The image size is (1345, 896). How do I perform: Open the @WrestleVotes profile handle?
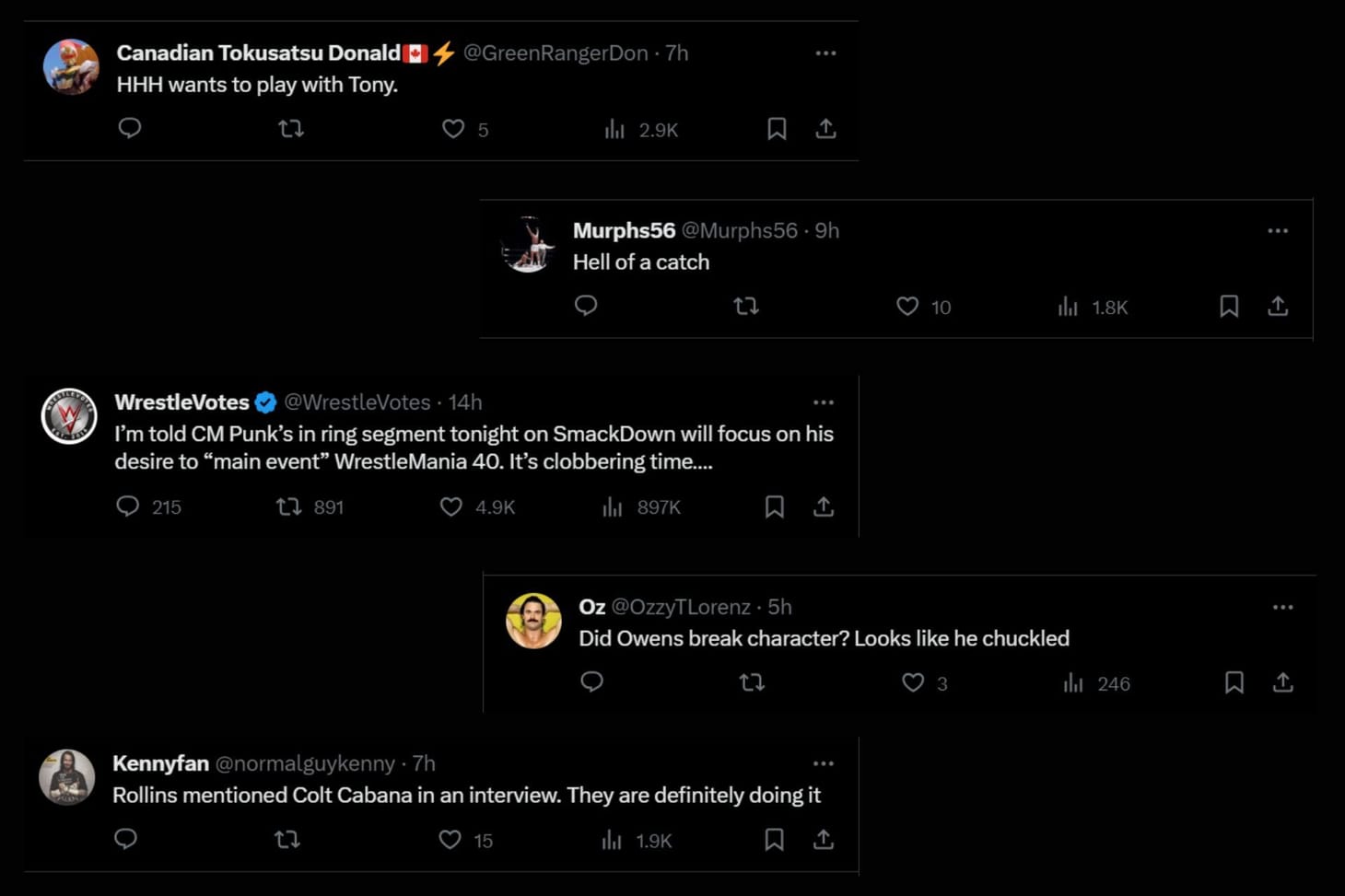click(x=357, y=402)
